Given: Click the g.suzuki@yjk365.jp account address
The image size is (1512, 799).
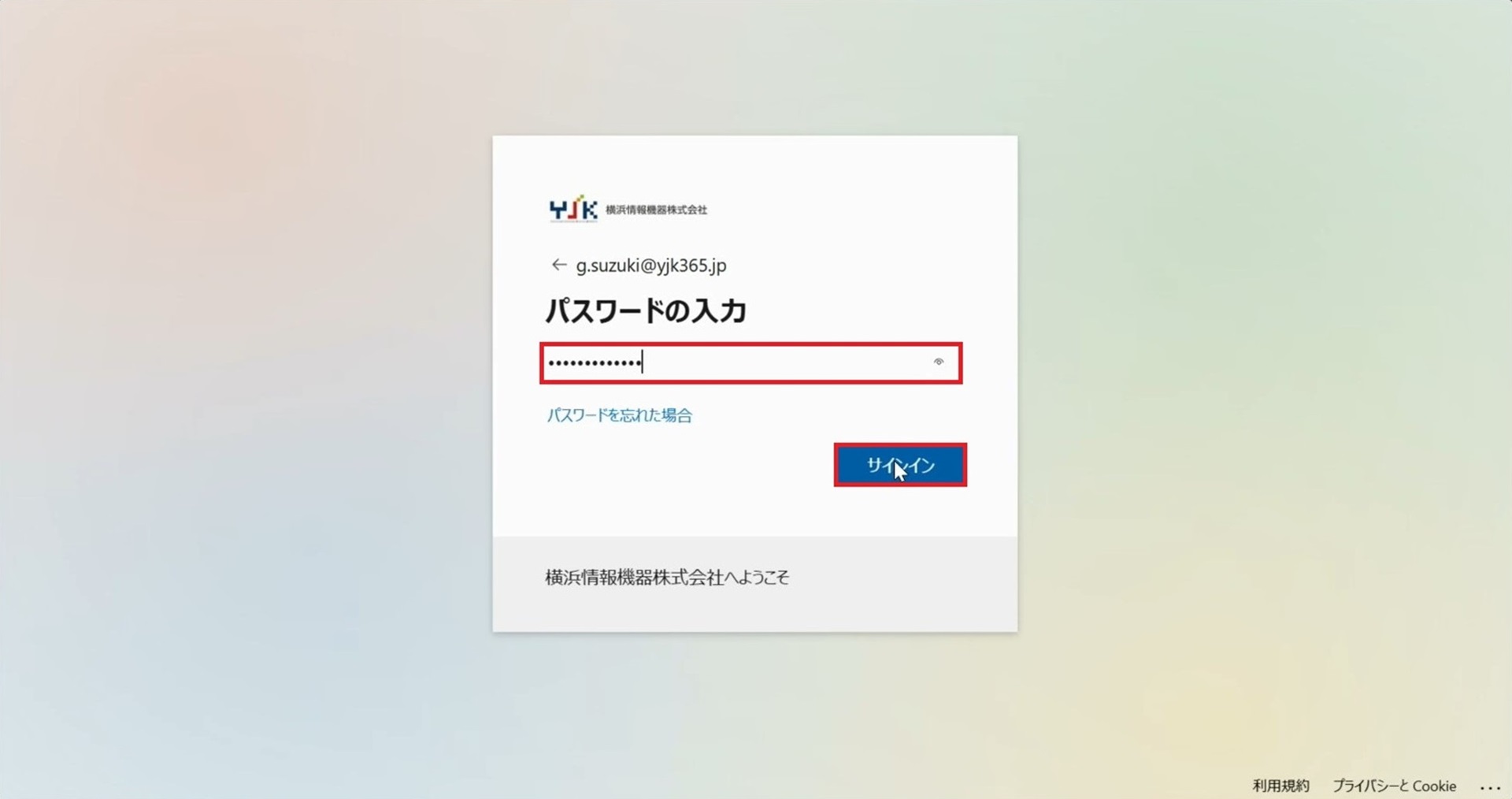Looking at the screenshot, I should pyautogui.click(x=651, y=266).
